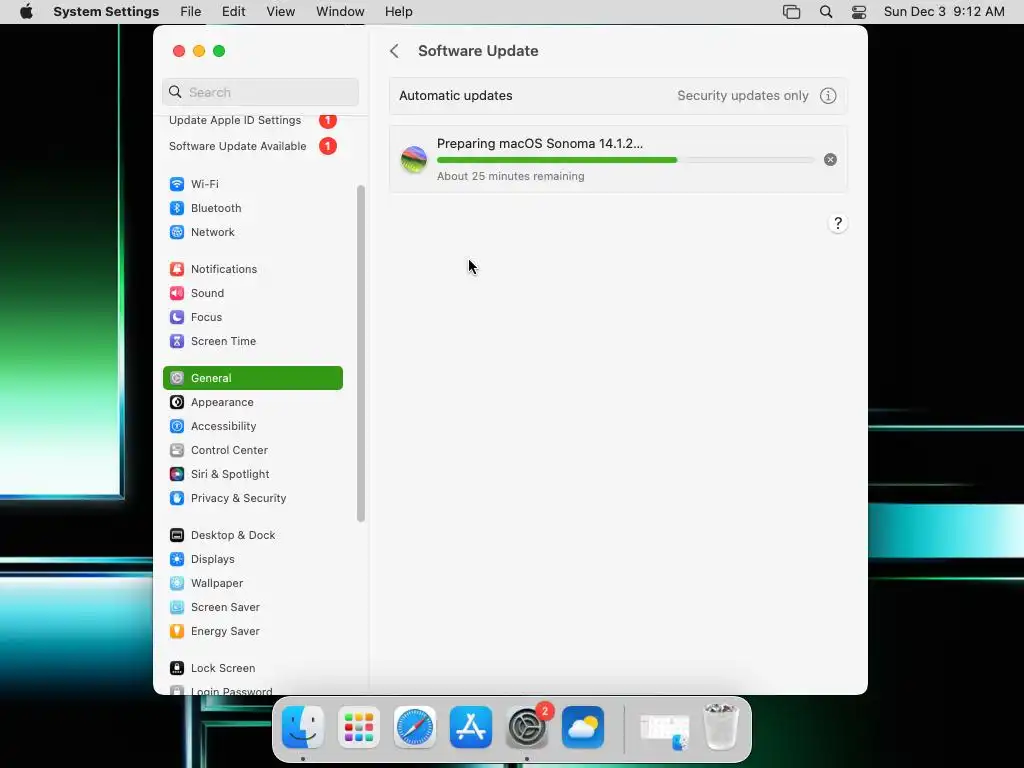Image resolution: width=1024 pixels, height=768 pixels.
Task: Open Launchpad from the Dock
Action: click(359, 727)
